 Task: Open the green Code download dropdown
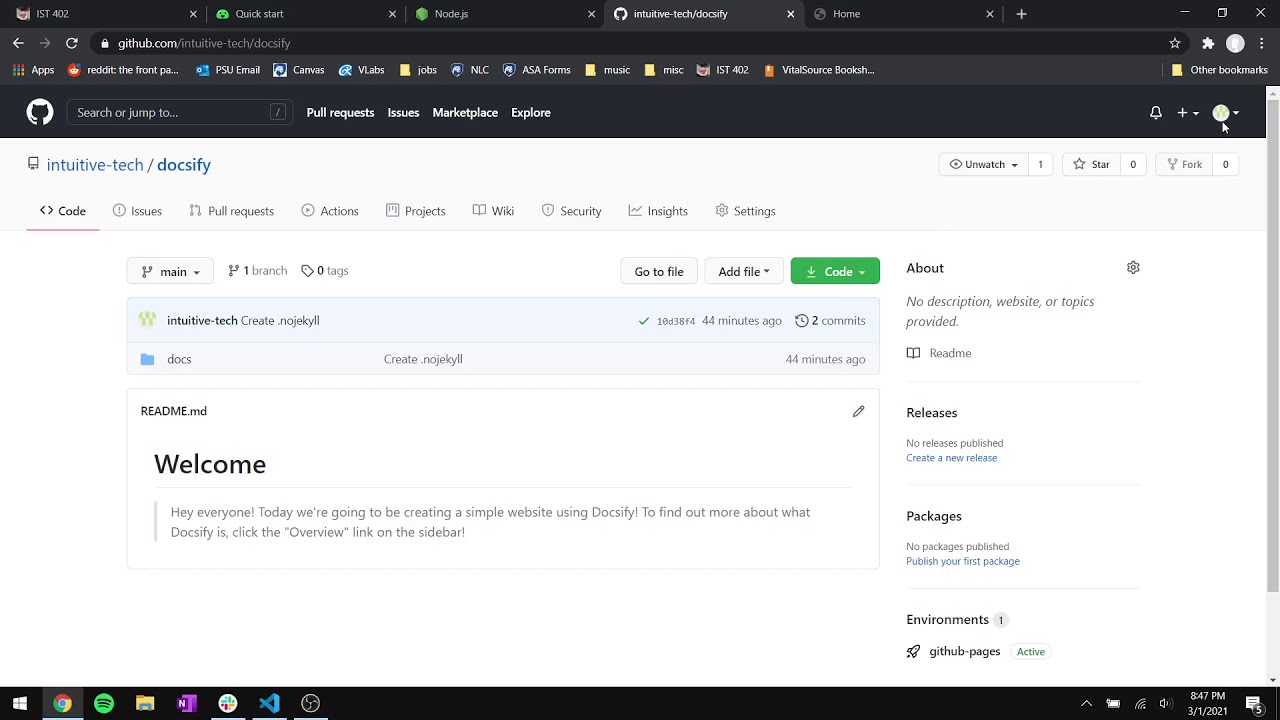835,271
